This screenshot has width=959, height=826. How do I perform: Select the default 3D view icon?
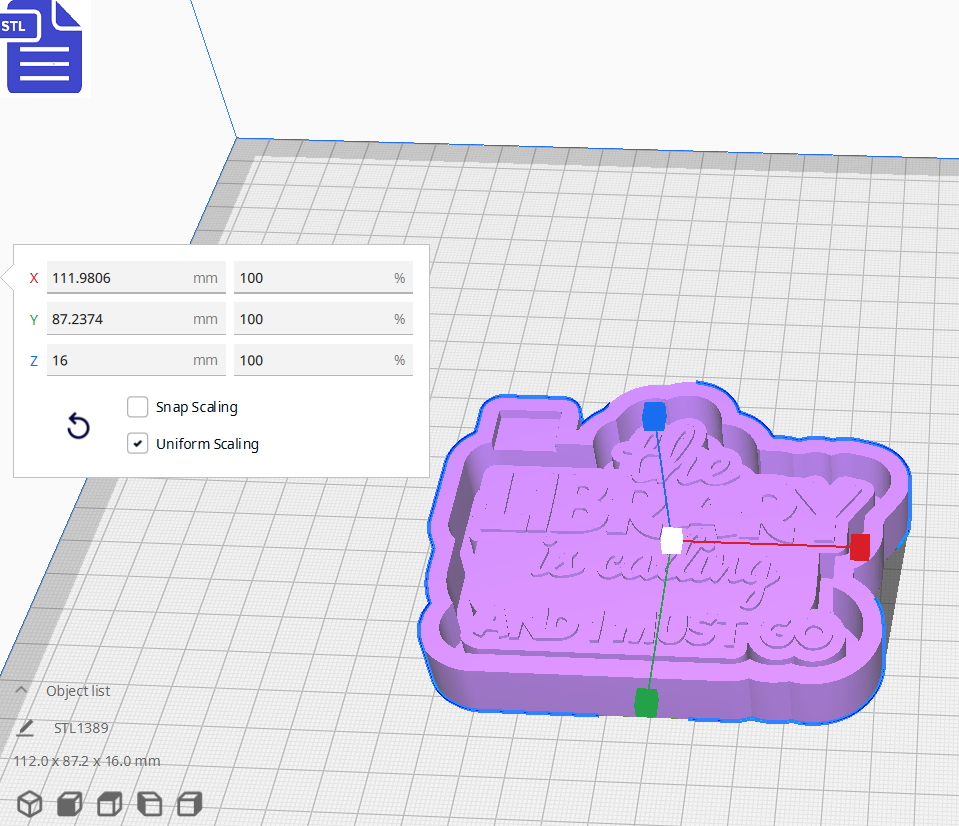coord(29,803)
